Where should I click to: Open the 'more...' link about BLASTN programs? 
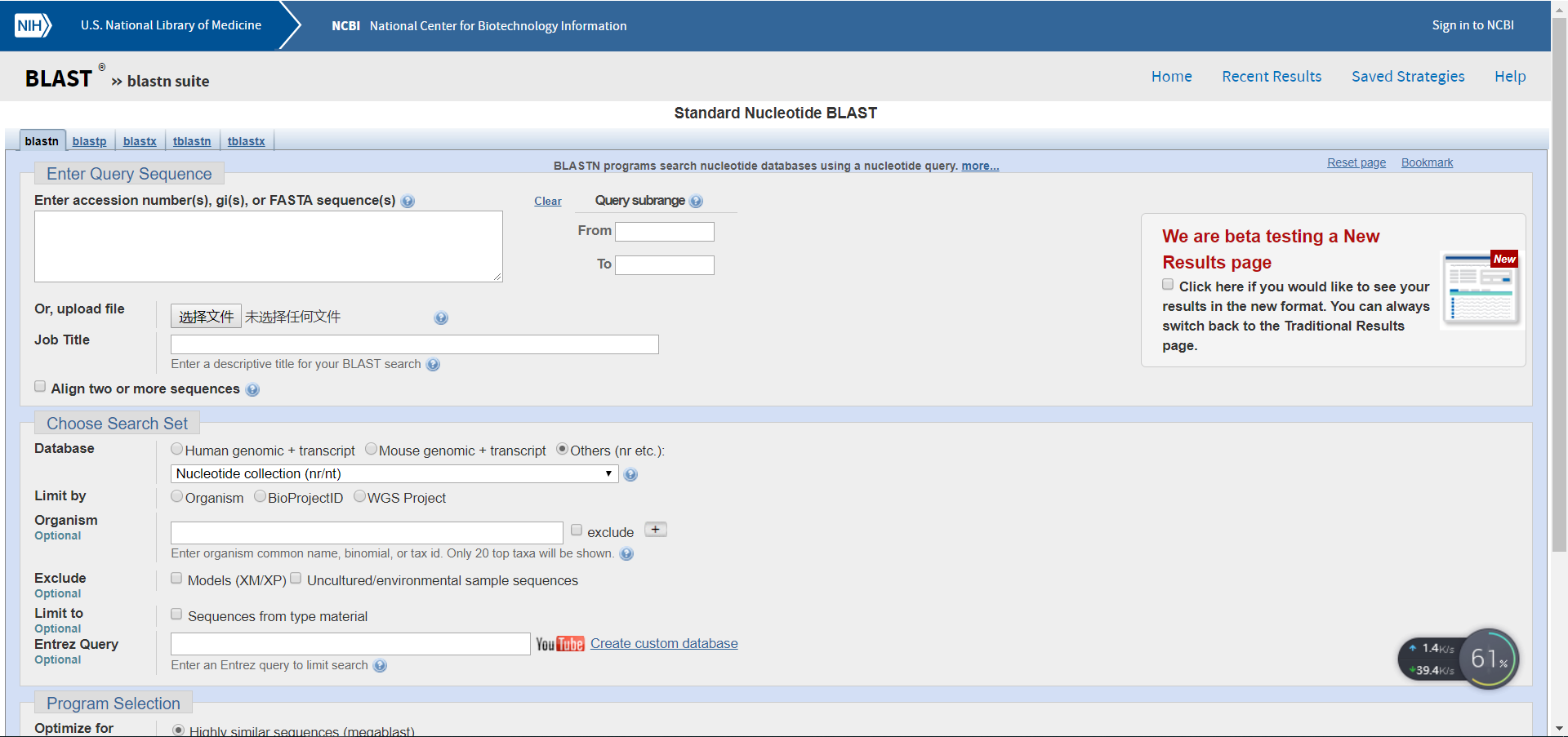click(x=980, y=166)
